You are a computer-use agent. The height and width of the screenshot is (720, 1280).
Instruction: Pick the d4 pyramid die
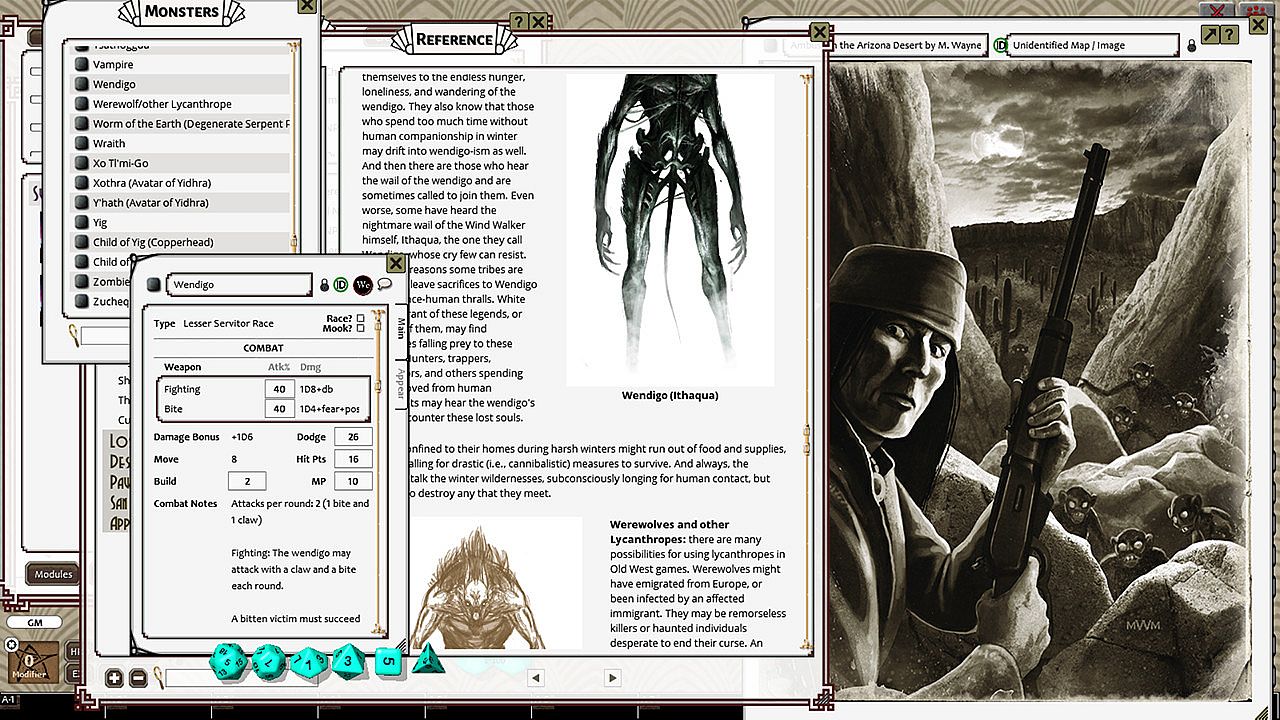[427, 658]
